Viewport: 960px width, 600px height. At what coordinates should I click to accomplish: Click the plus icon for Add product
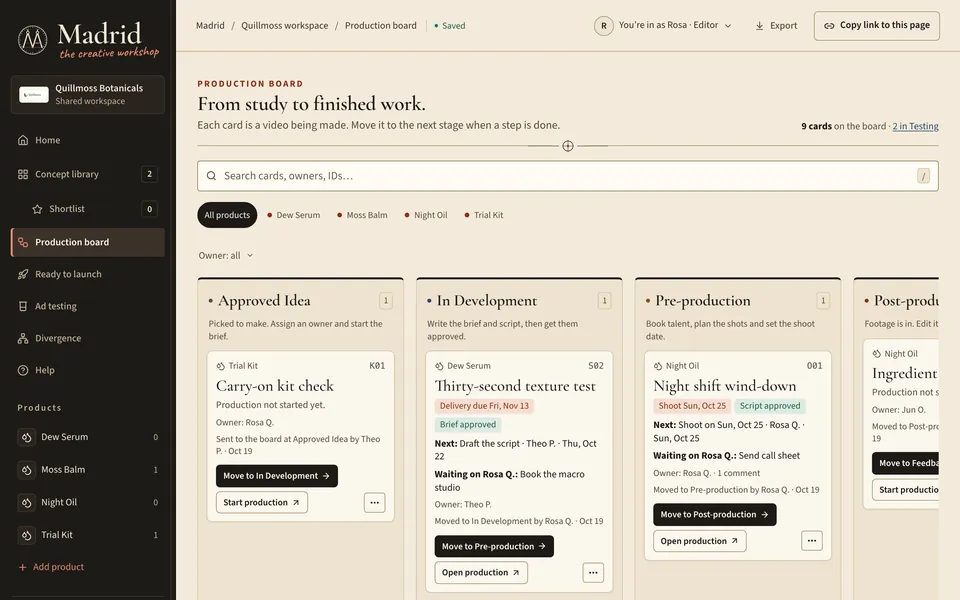pyautogui.click(x=23, y=567)
